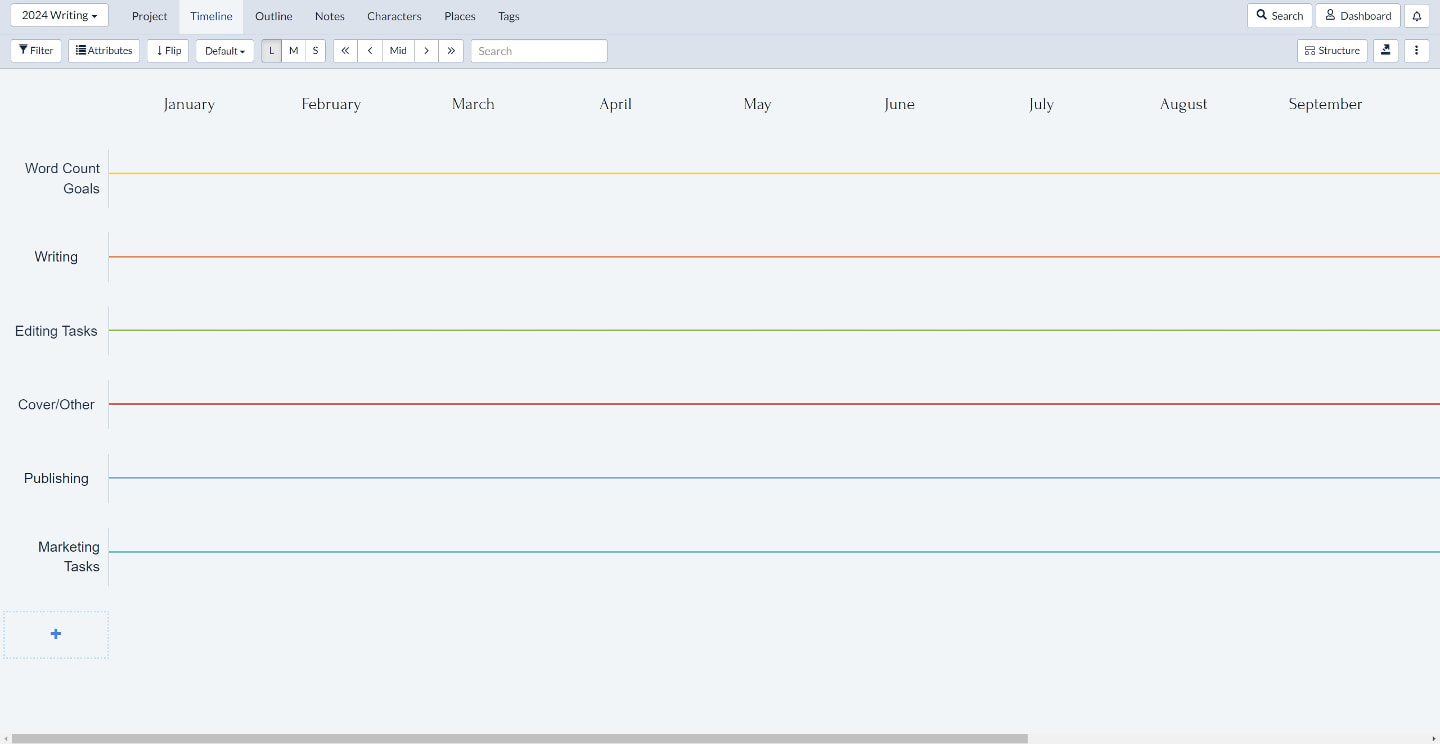The width and height of the screenshot is (1440, 744).
Task: Flip the timeline orientation
Action: tap(168, 51)
